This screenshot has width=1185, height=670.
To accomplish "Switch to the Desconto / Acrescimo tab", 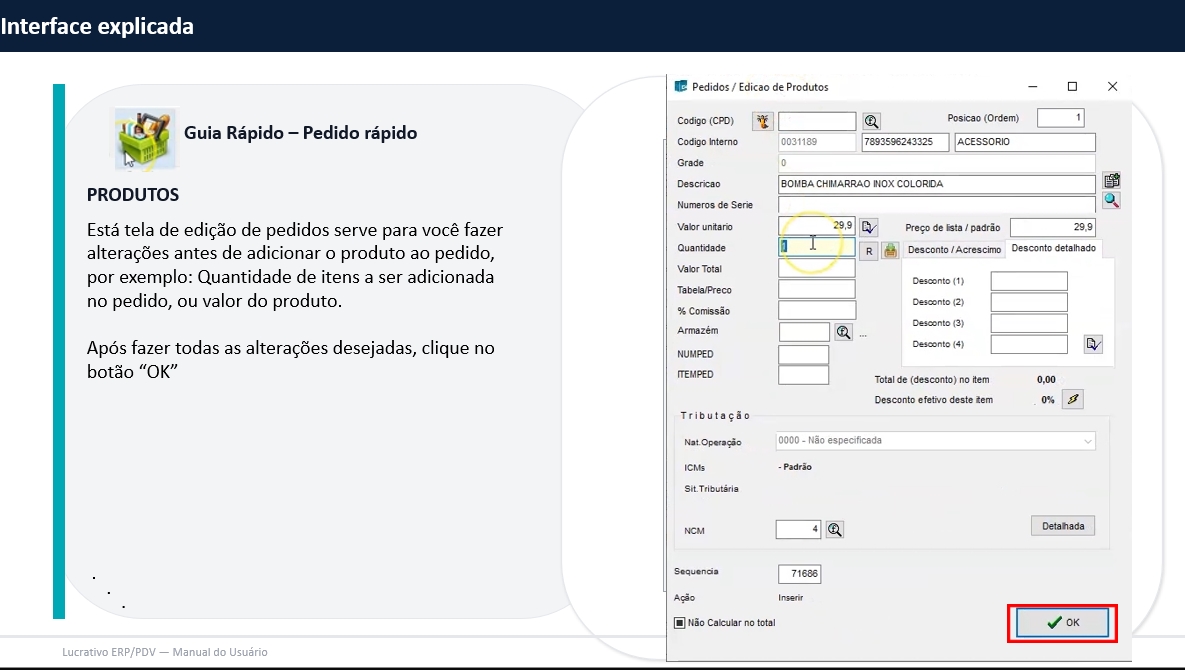I will click(x=954, y=249).
